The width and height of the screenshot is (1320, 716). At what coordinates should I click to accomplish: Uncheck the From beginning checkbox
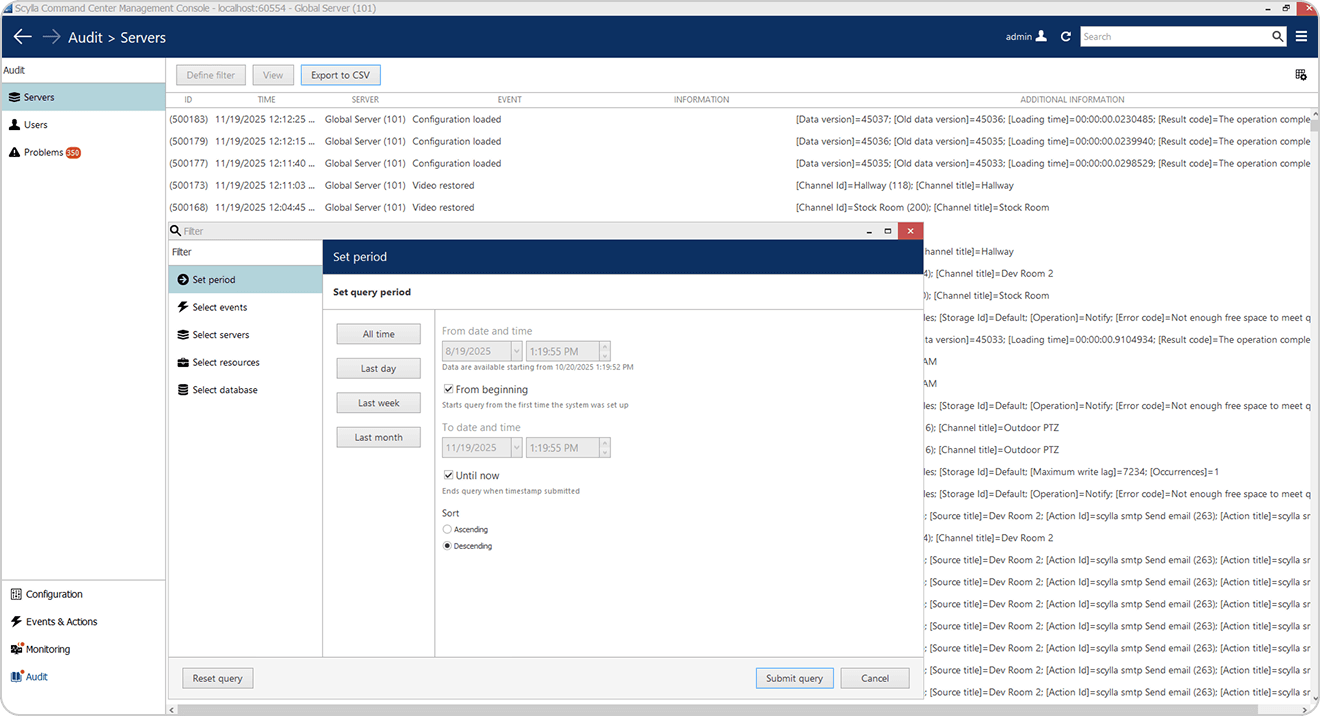point(449,389)
